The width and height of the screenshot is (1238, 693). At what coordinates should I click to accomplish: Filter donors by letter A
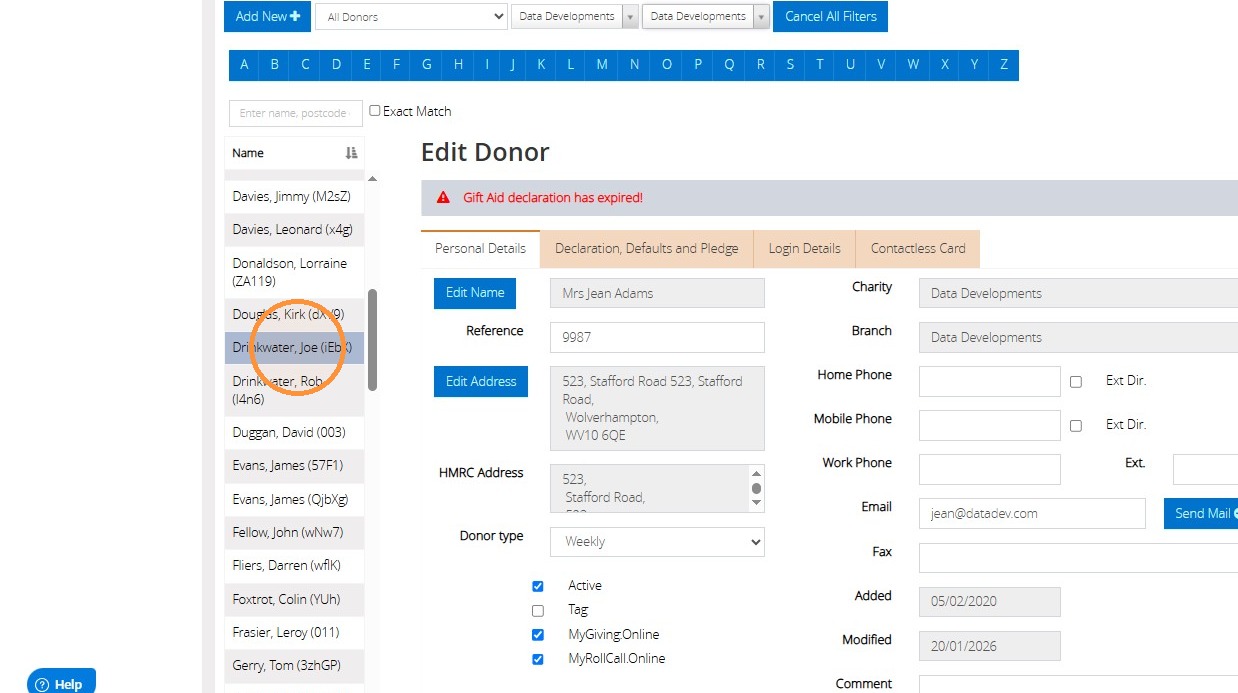tap(244, 65)
